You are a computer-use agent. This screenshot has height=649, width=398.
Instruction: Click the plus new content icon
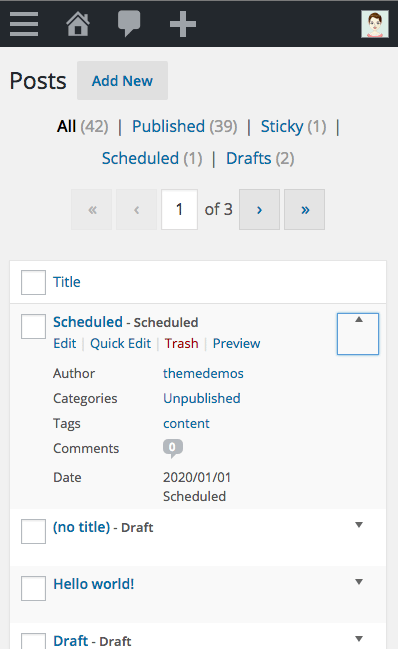(183, 24)
